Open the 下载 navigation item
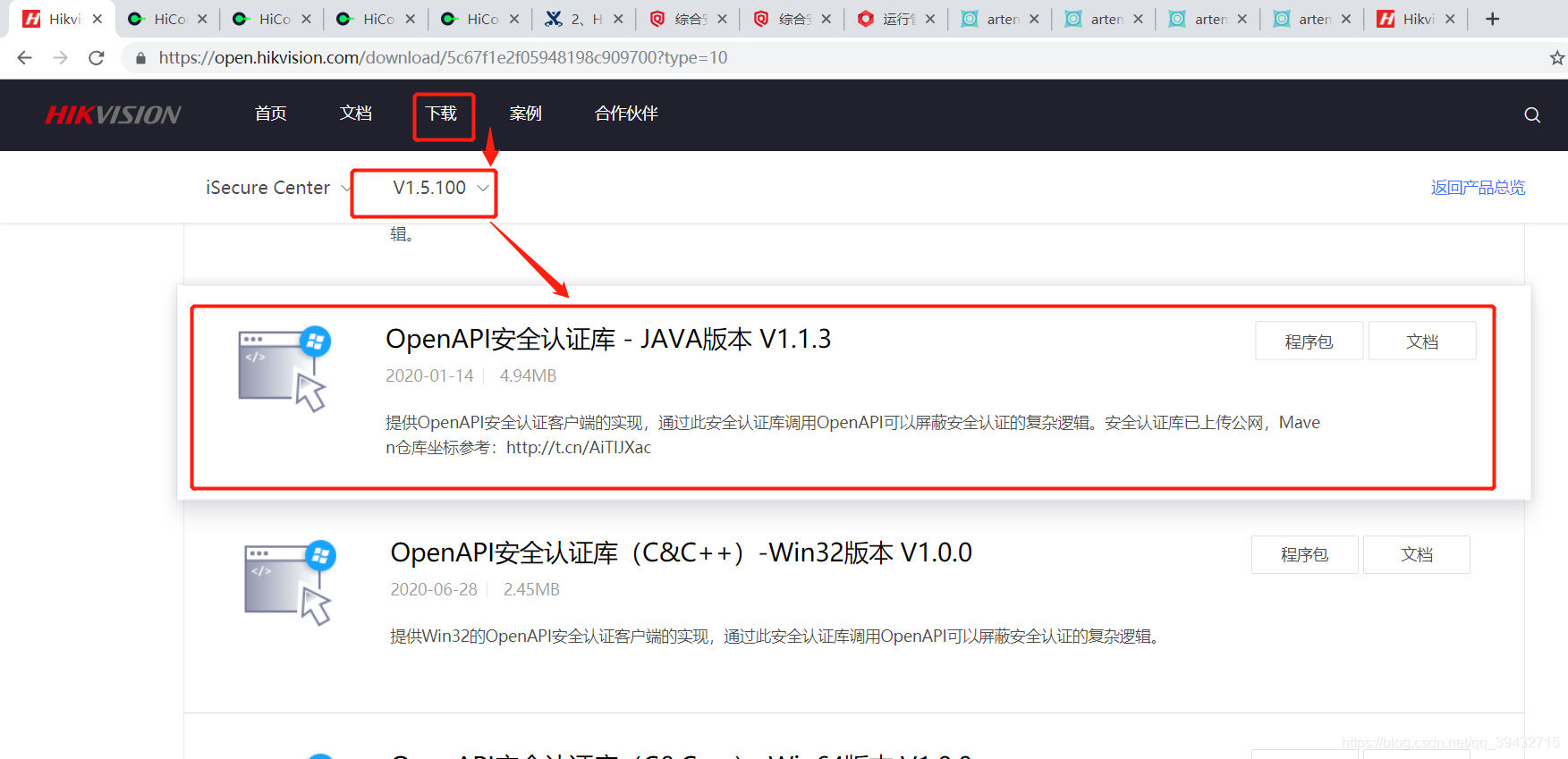1568x759 pixels. click(441, 114)
